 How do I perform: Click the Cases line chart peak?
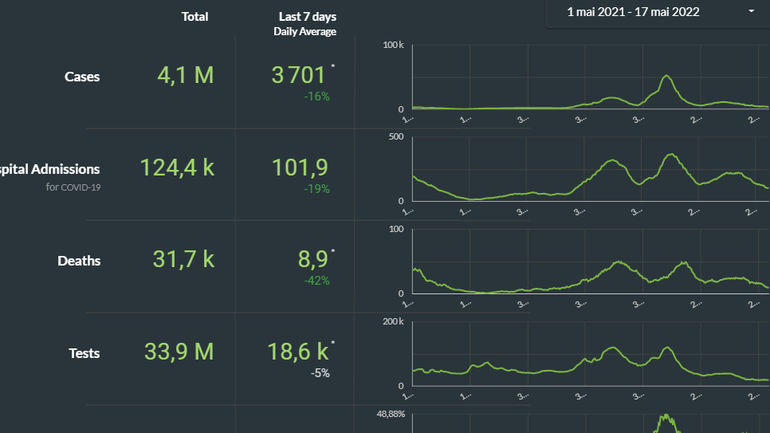coord(666,78)
